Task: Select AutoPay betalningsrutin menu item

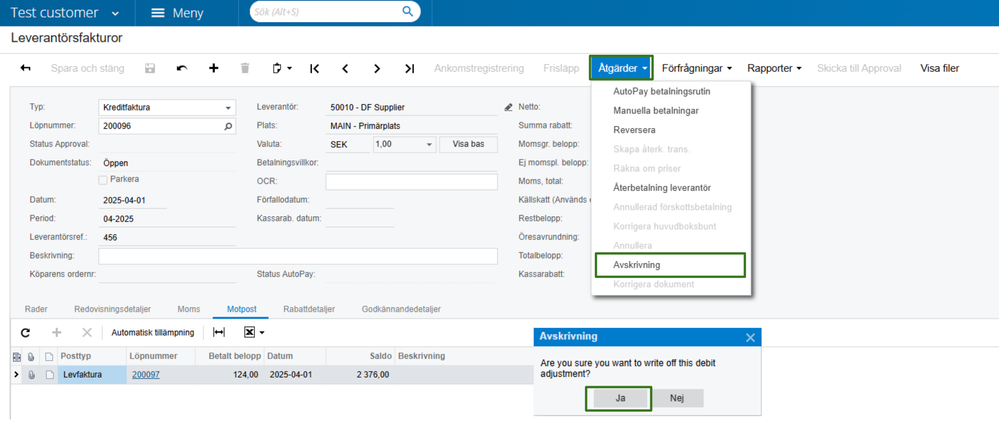Action: click(x=662, y=91)
